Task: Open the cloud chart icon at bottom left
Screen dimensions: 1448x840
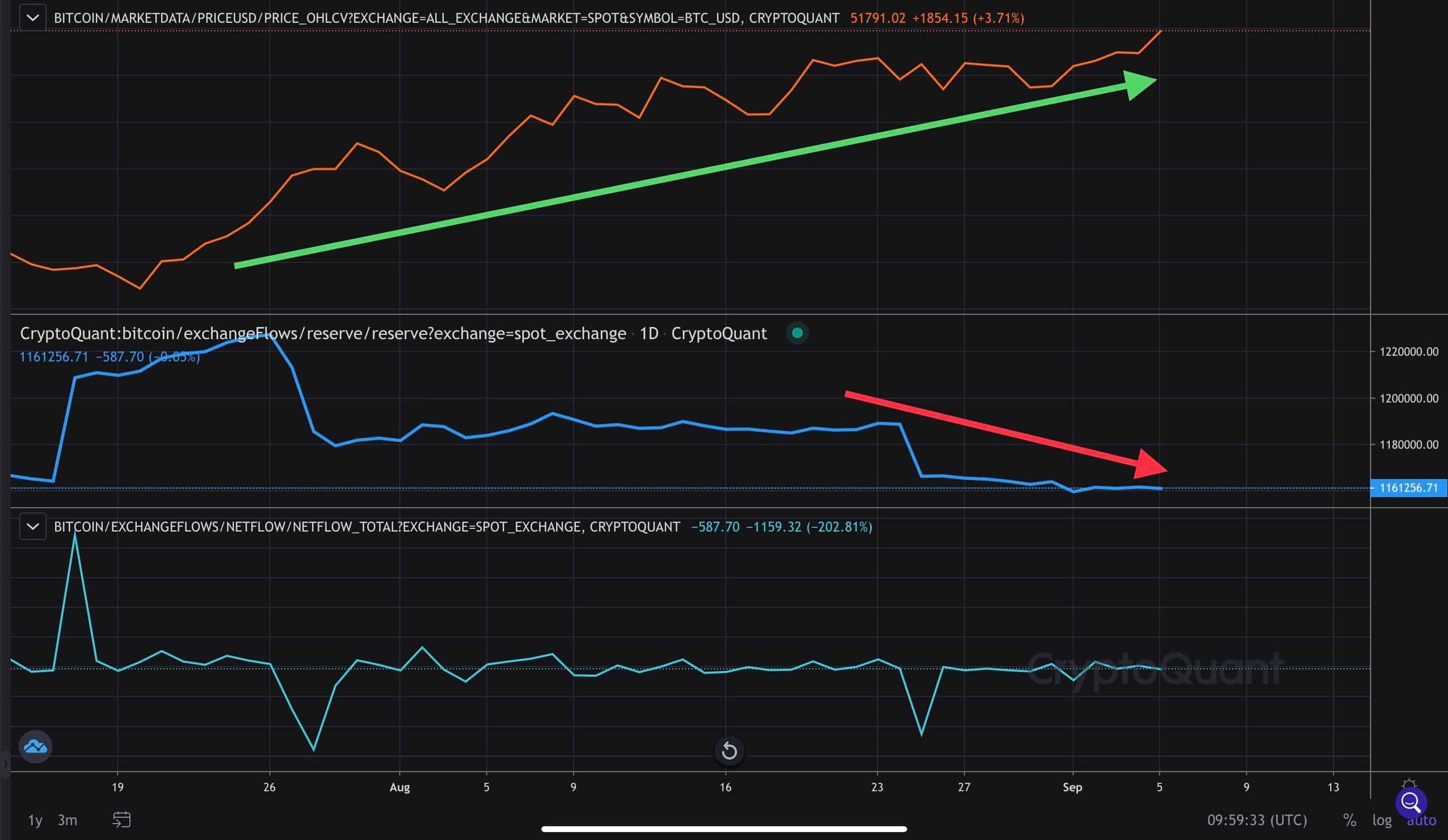Action: (x=36, y=746)
